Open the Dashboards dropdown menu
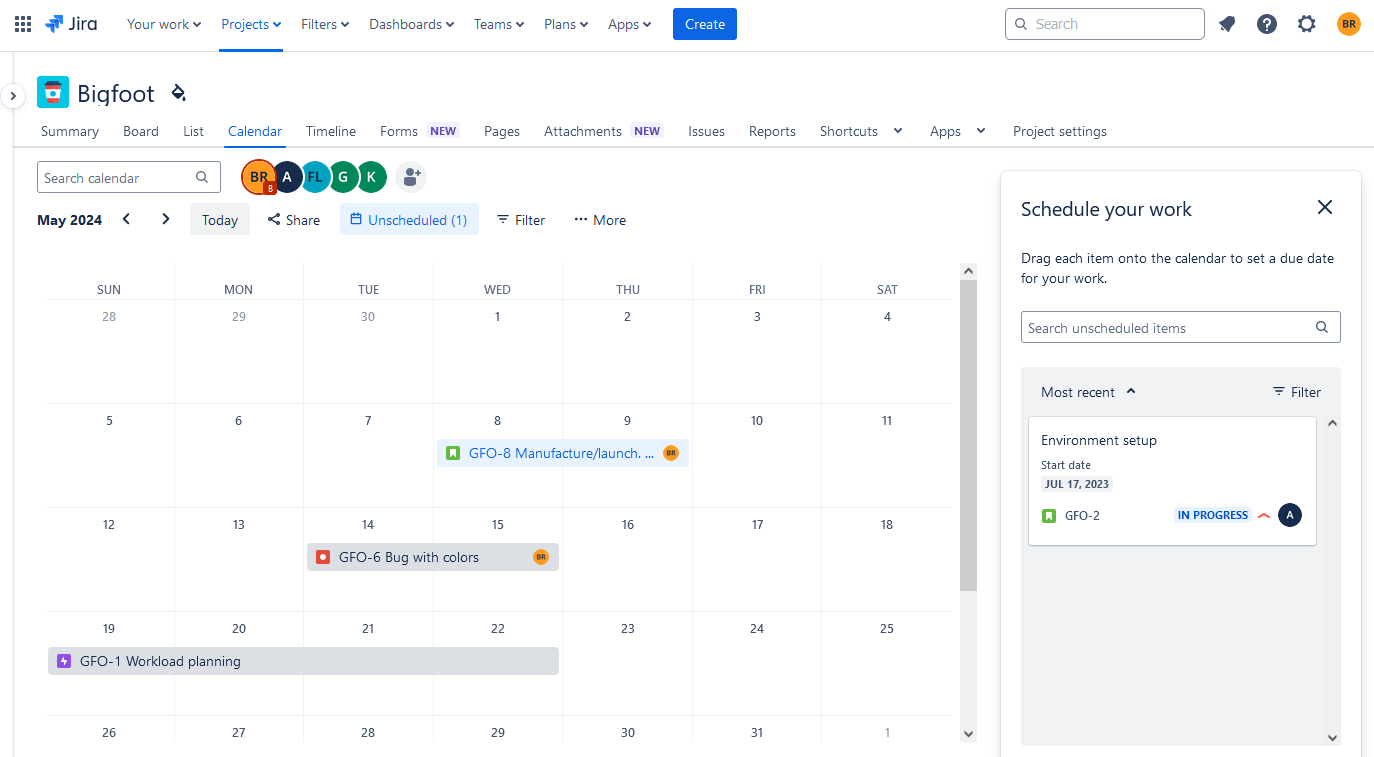1374x757 pixels. 412,24
